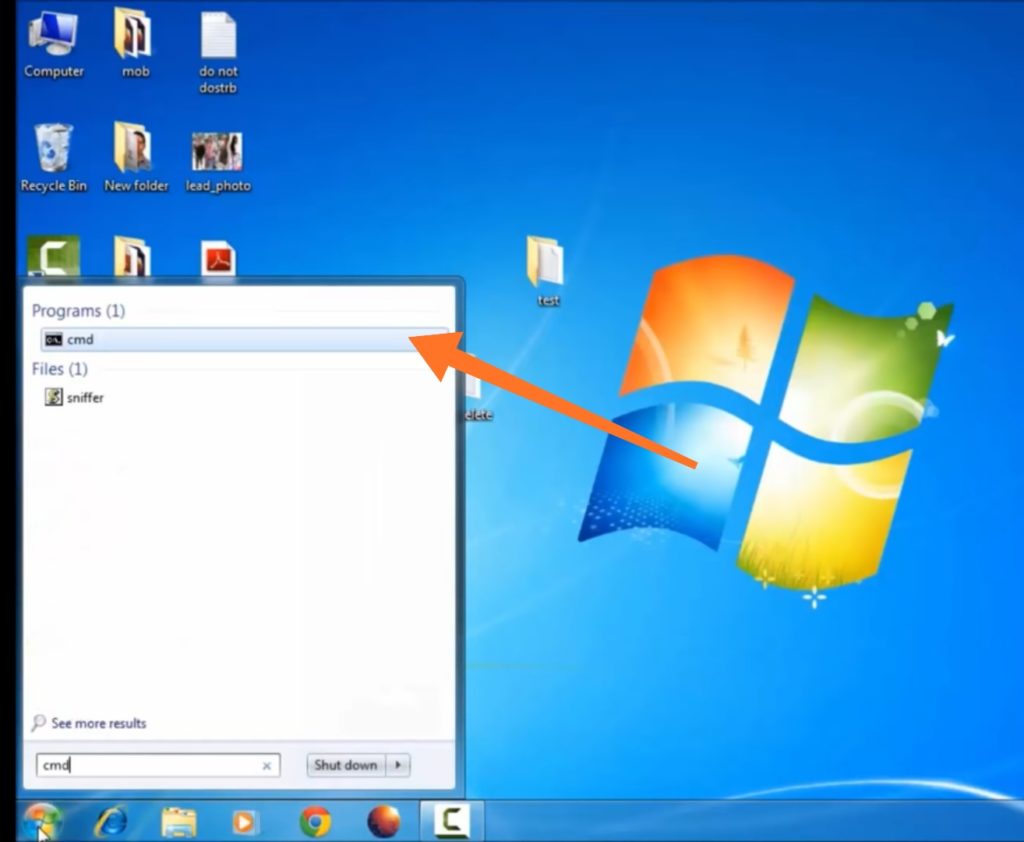Clear the search text with the X
Image resolution: width=1024 pixels, height=842 pixels.
266,766
